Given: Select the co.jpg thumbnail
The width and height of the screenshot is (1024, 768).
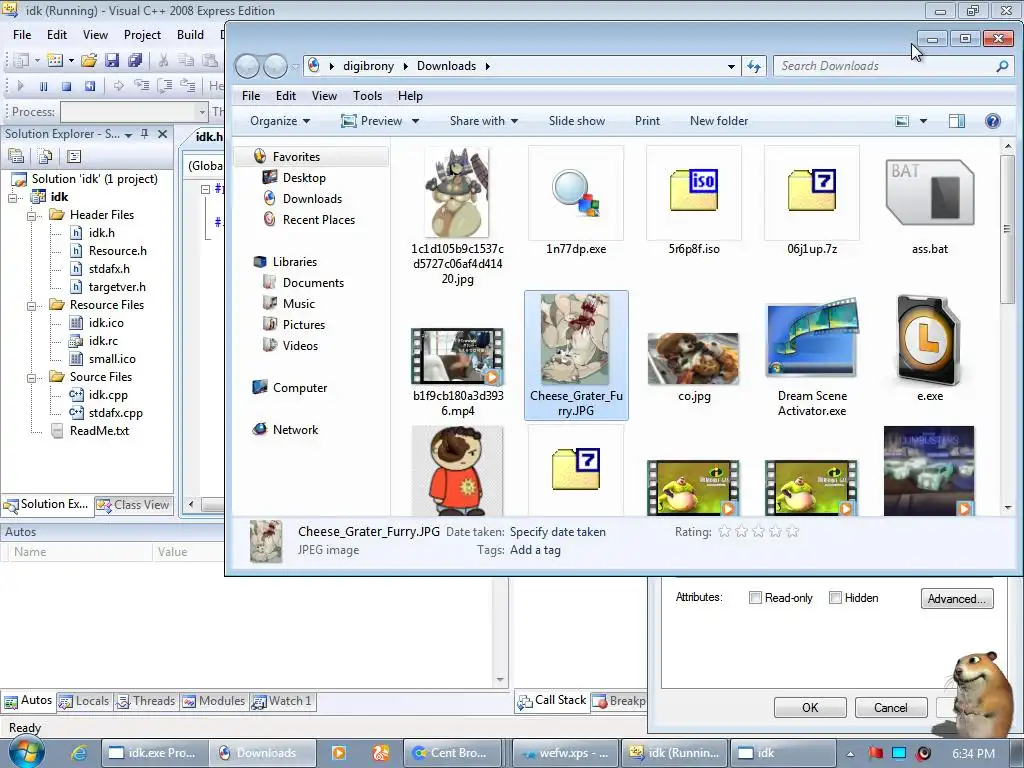Looking at the screenshot, I should (694, 358).
